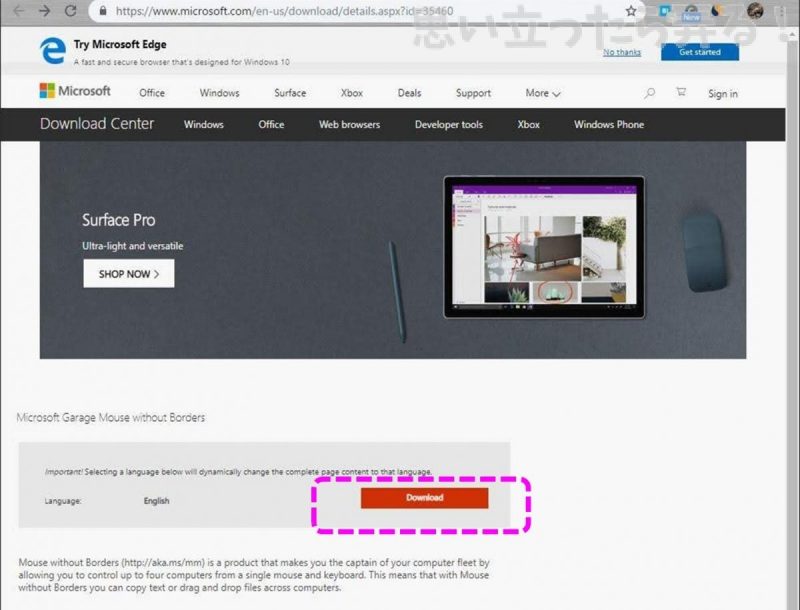Select Web browsers in the Download Center bar
Viewport: 800px width, 610px height.
(x=349, y=124)
